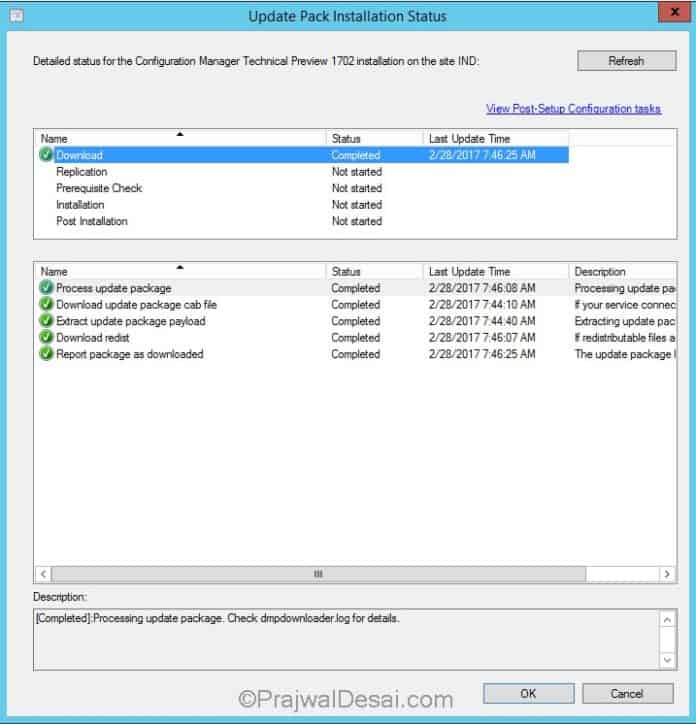
Task: Select the Process update package row label
Action: pos(114,288)
